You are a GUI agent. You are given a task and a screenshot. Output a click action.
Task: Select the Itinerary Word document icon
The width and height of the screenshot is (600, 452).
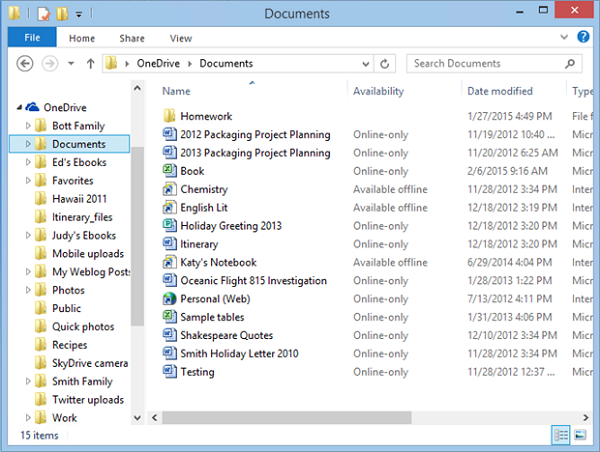169,244
